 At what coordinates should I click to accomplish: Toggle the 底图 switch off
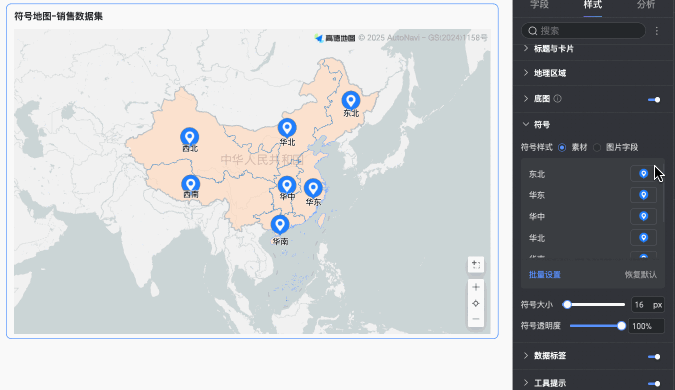tap(654, 99)
